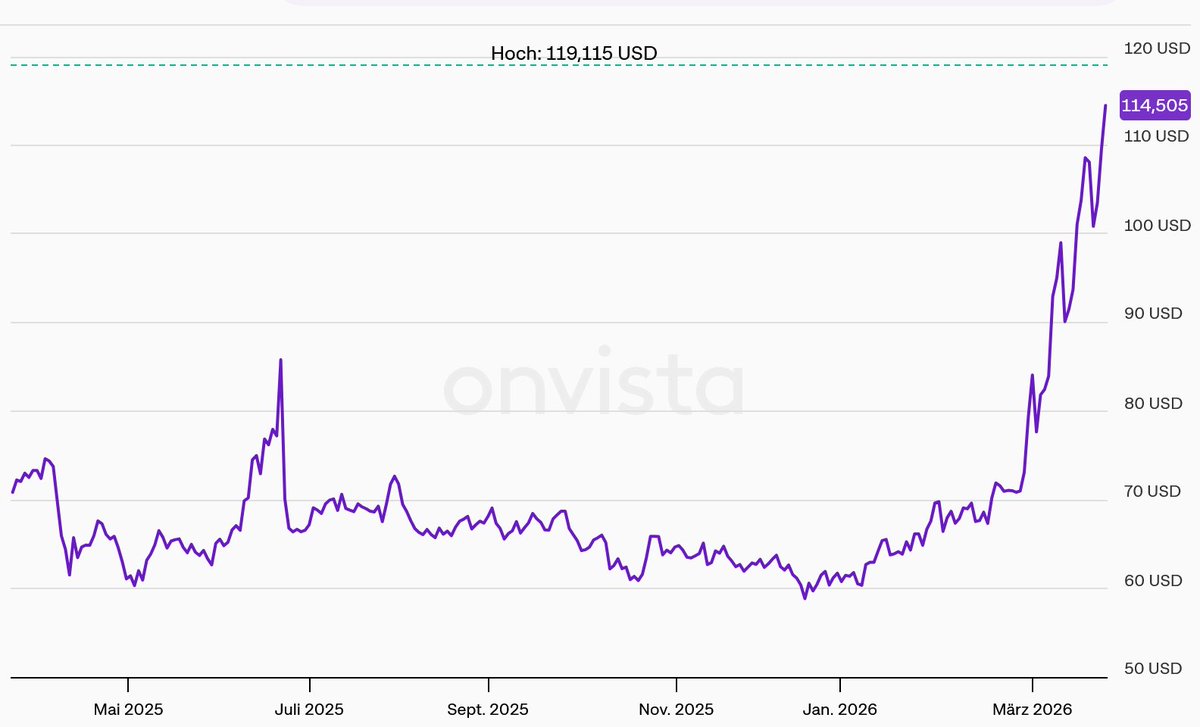Click the Juli 2025 date label
Screen dimensions: 1200x727
pos(309,709)
